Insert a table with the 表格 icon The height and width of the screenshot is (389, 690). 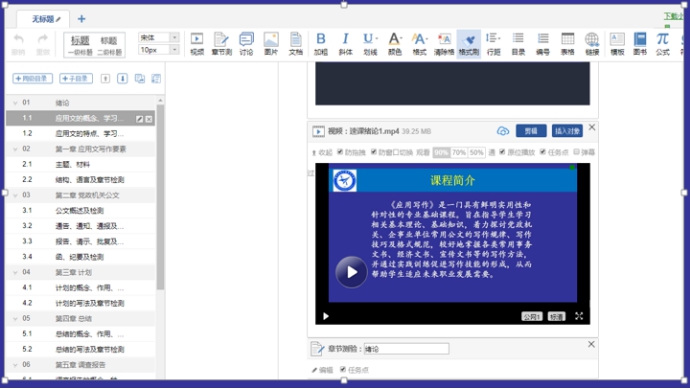pyautogui.click(x=568, y=44)
